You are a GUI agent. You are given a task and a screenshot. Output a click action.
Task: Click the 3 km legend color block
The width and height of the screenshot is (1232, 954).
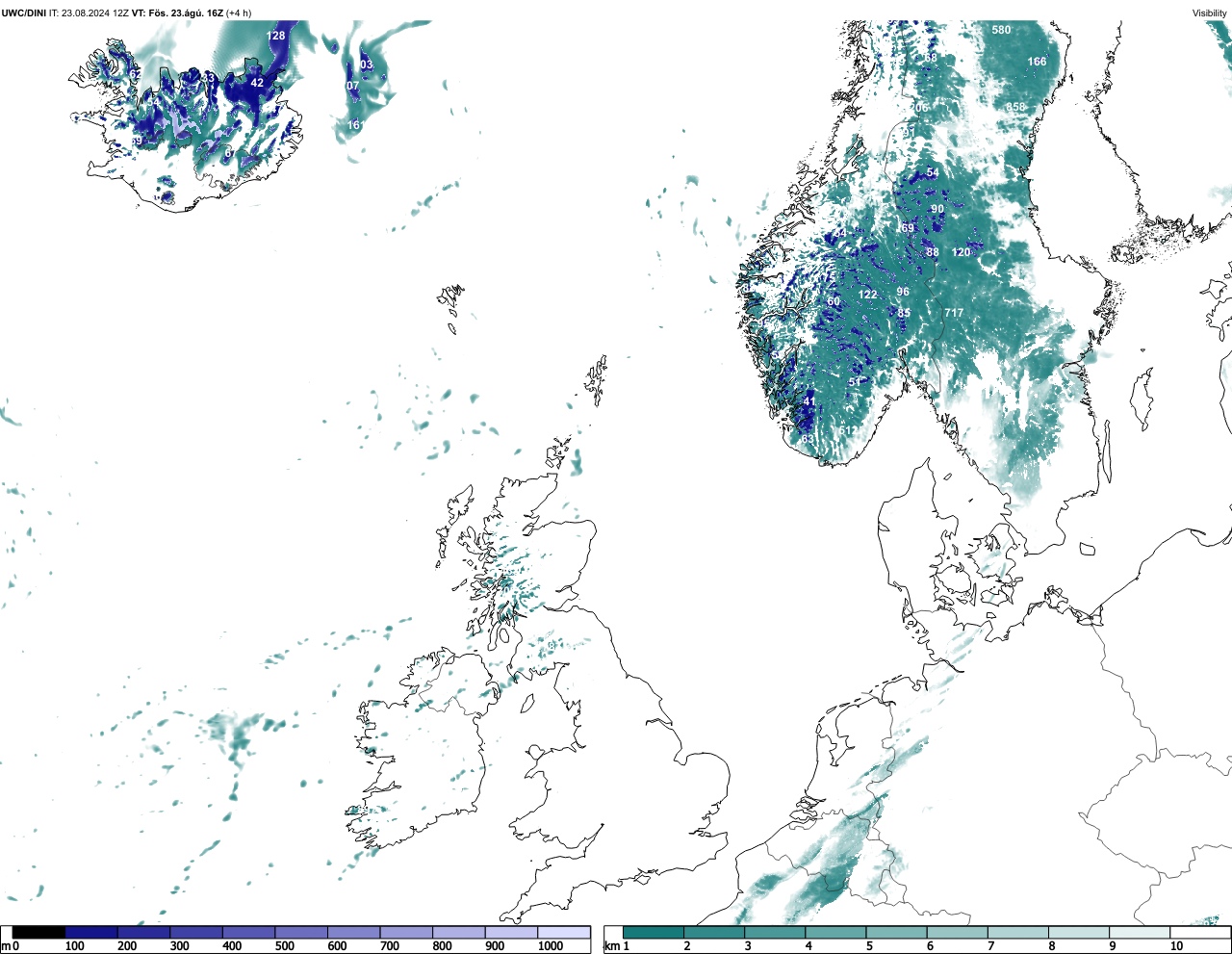coord(775,932)
